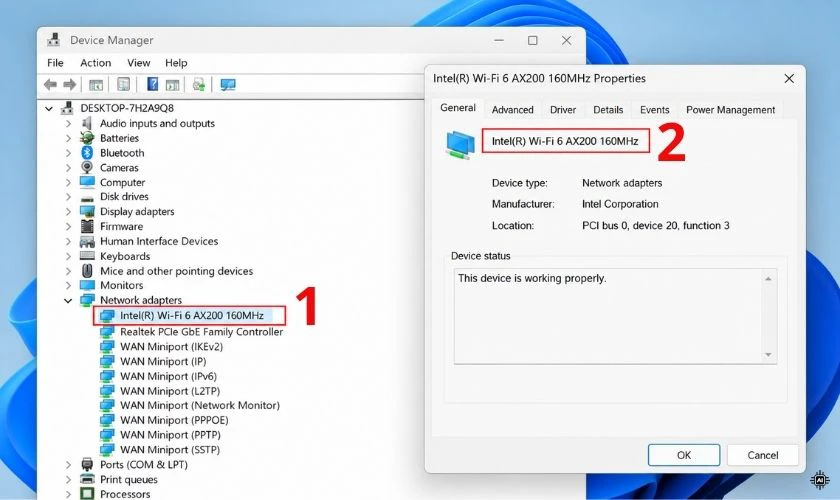This screenshot has width=840, height=500.
Task: Click the Forward arrow in Device Manager toolbar
Action: [x=70, y=84]
